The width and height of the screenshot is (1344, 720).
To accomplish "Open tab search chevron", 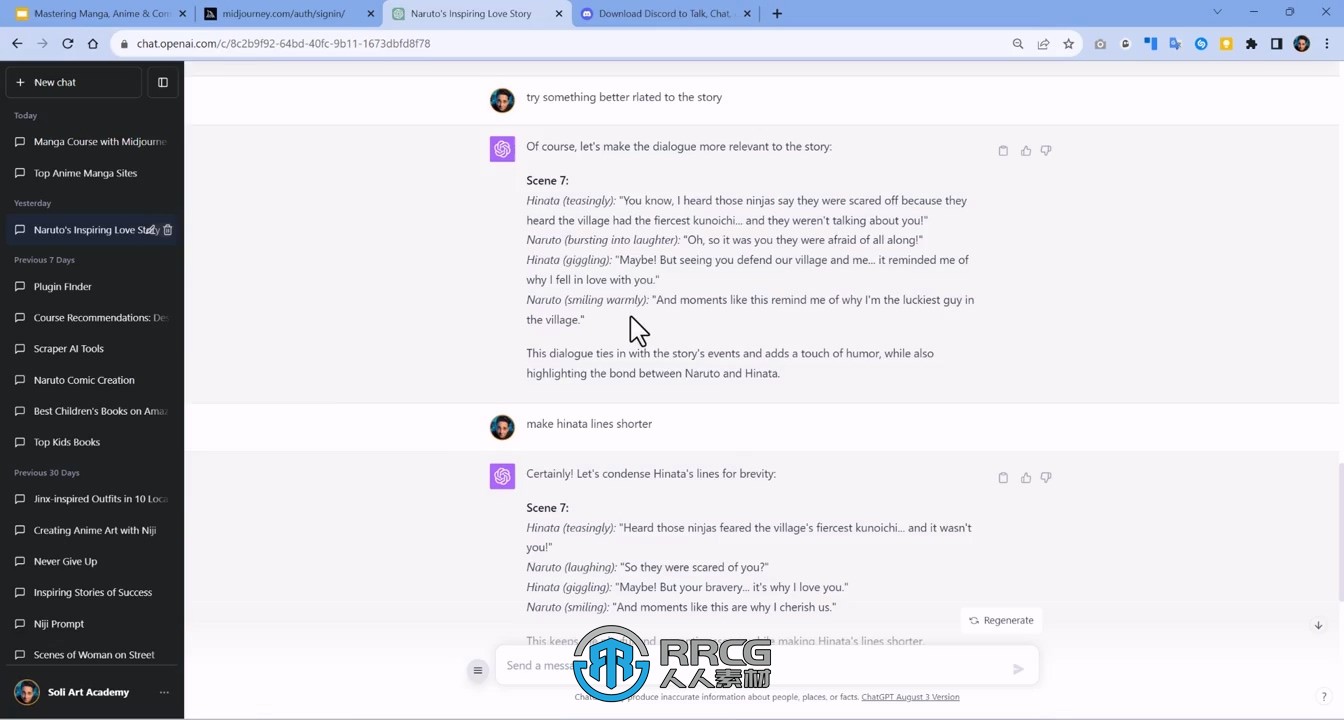I will (x=1217, y=12).
